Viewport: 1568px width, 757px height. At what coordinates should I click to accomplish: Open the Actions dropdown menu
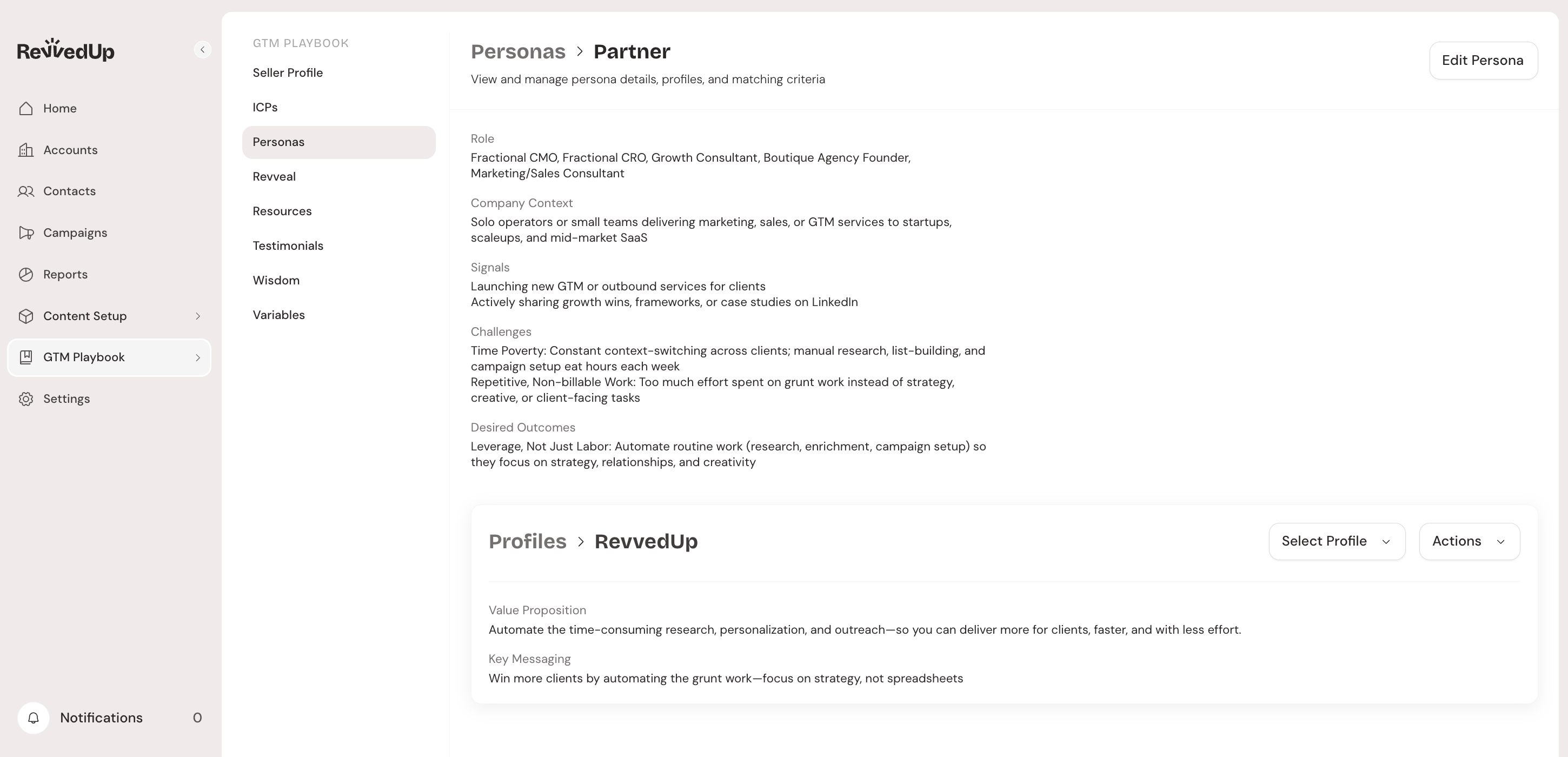tap(1469, 541)
